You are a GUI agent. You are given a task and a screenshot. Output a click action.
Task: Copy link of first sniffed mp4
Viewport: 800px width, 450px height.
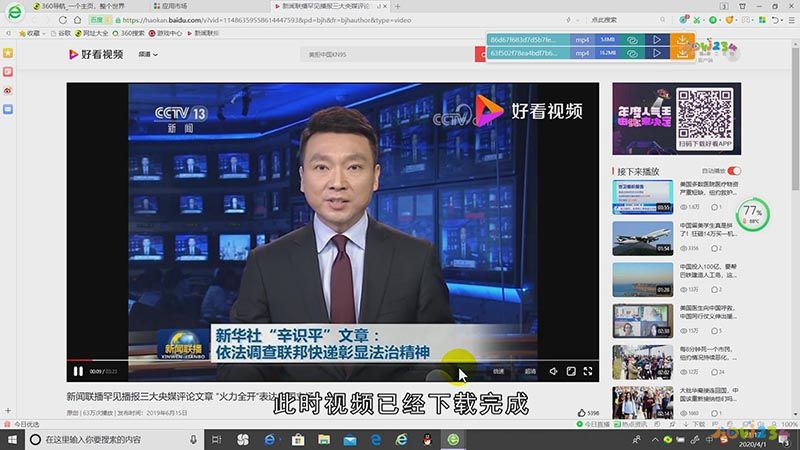632,40
